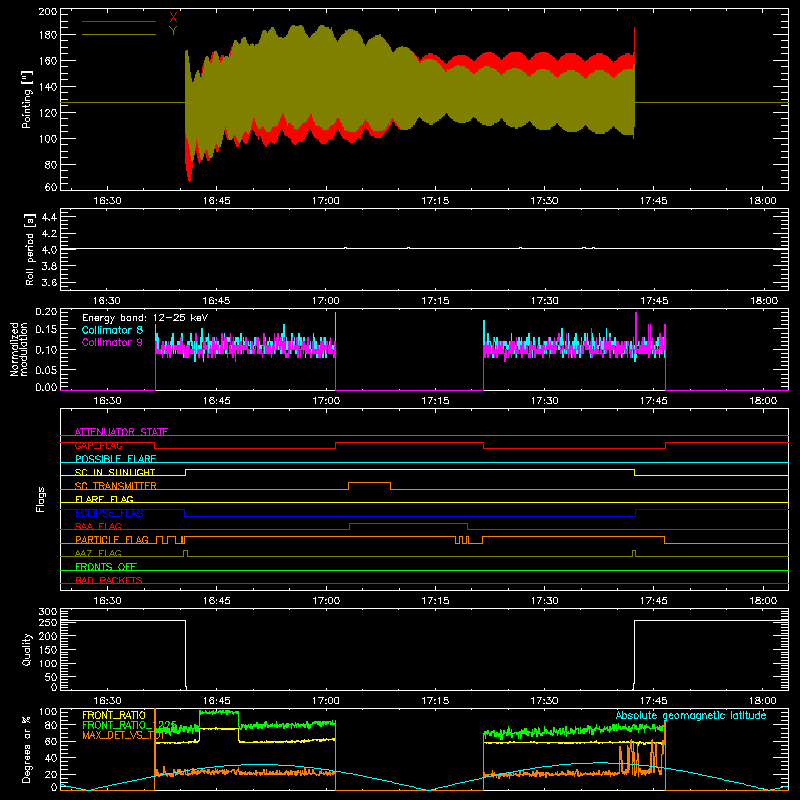Click the SAA_FLAG raised segment
This screenshot has width=800, height=800.
pos(409,526)
